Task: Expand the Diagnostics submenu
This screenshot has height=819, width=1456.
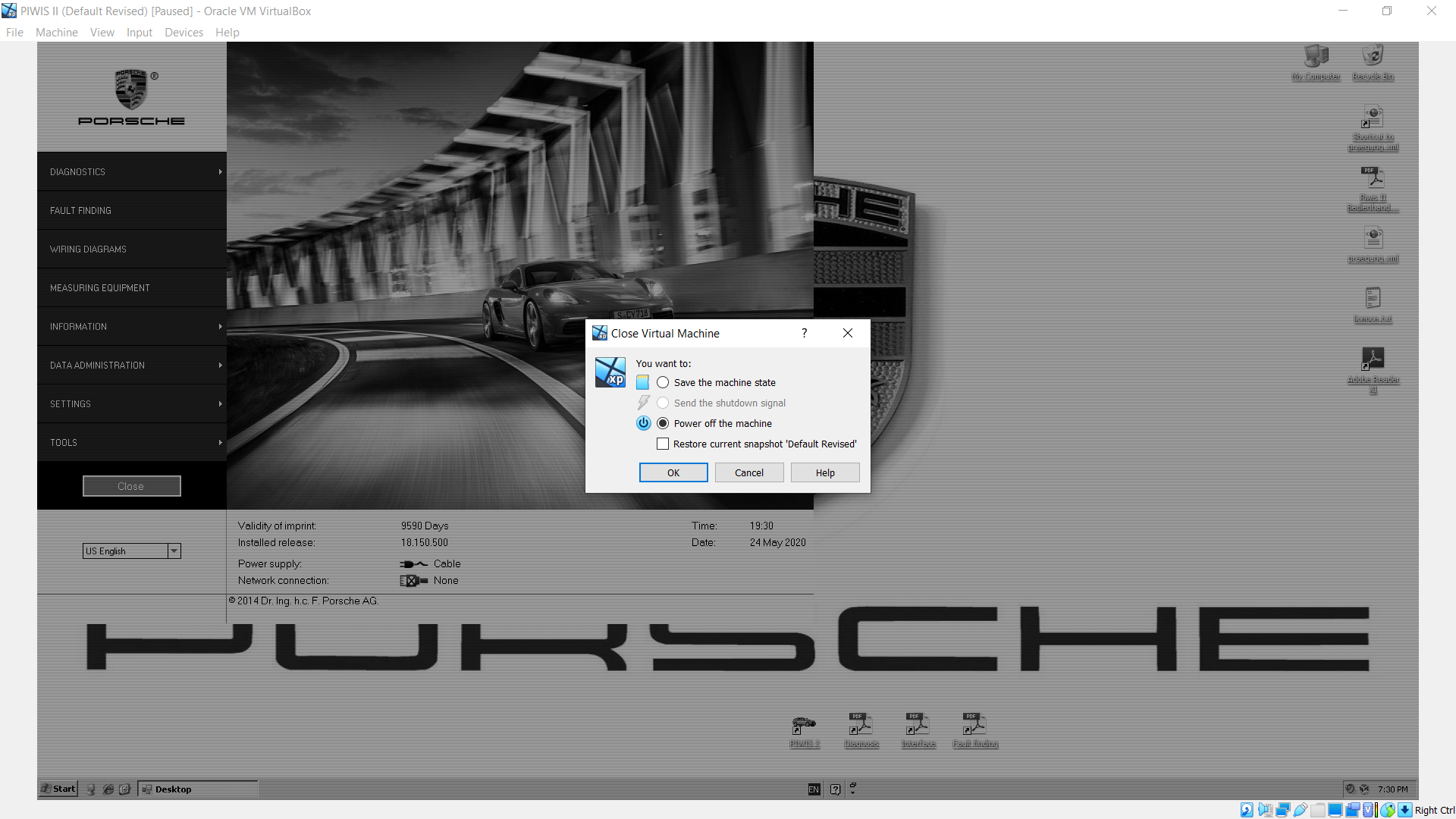Action: 131,172
